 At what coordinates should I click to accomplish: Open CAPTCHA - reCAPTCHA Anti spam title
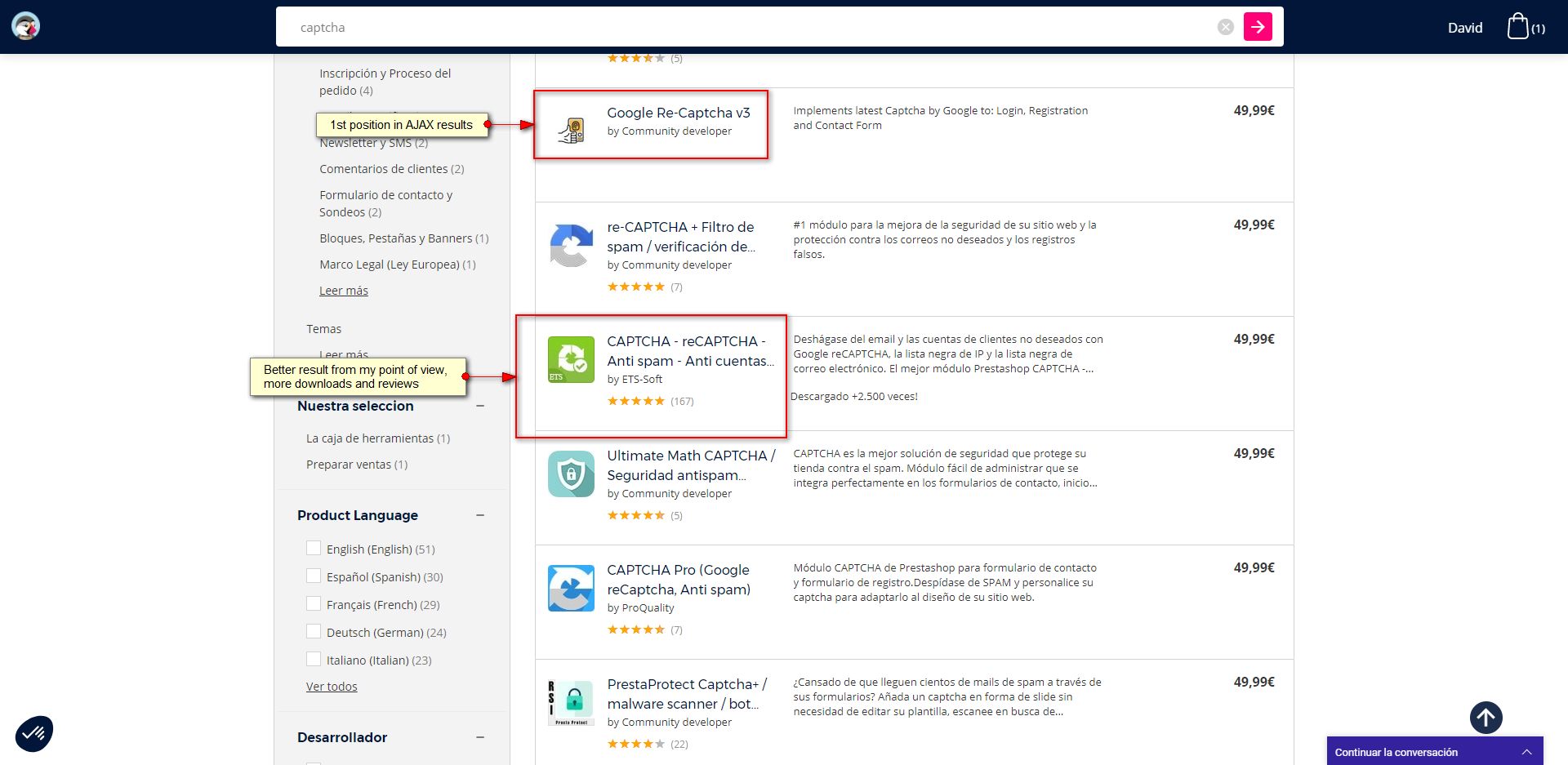pyautogui.click(x=690, y=351)
